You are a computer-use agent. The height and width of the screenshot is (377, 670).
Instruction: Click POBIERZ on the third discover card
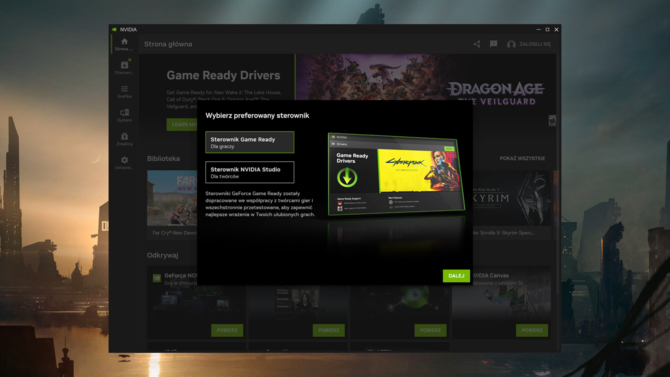[x=430, y=330]
